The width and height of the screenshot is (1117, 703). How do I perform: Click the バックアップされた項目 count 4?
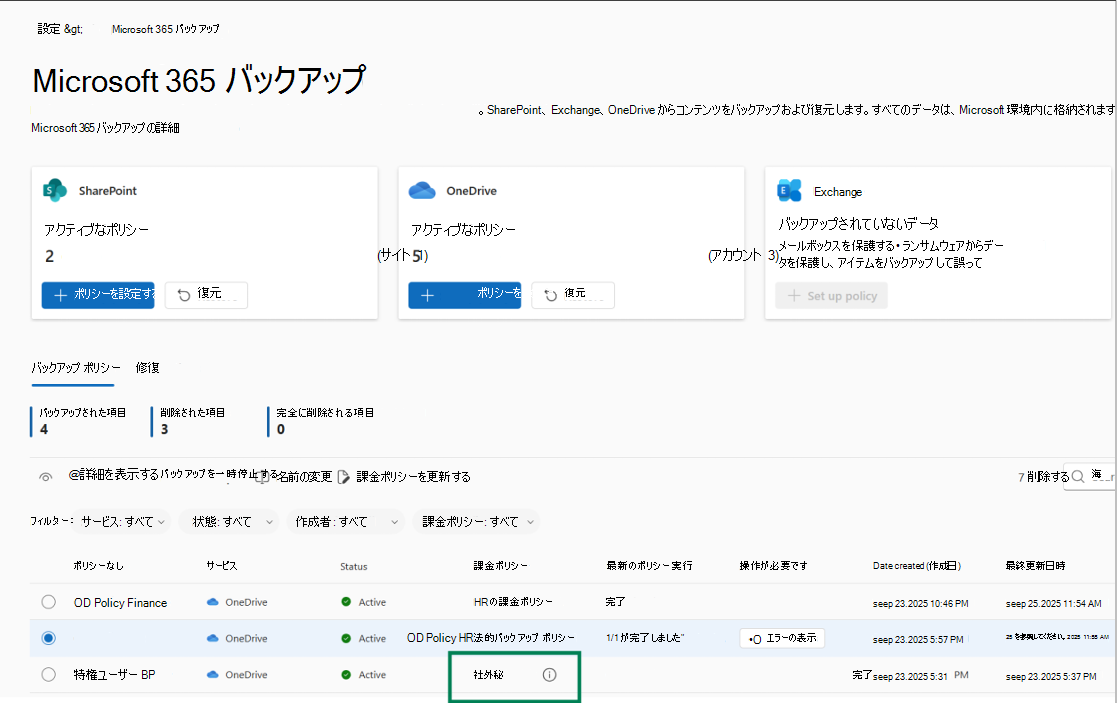43,429
